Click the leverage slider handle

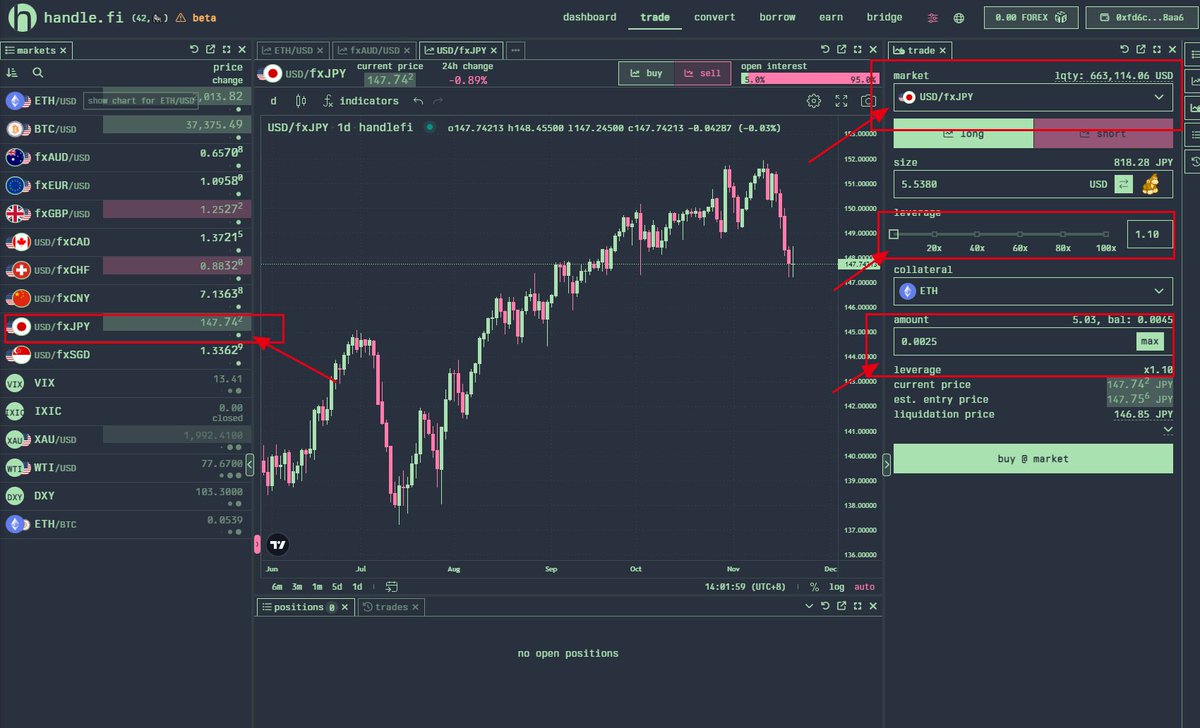click(894, 234)
